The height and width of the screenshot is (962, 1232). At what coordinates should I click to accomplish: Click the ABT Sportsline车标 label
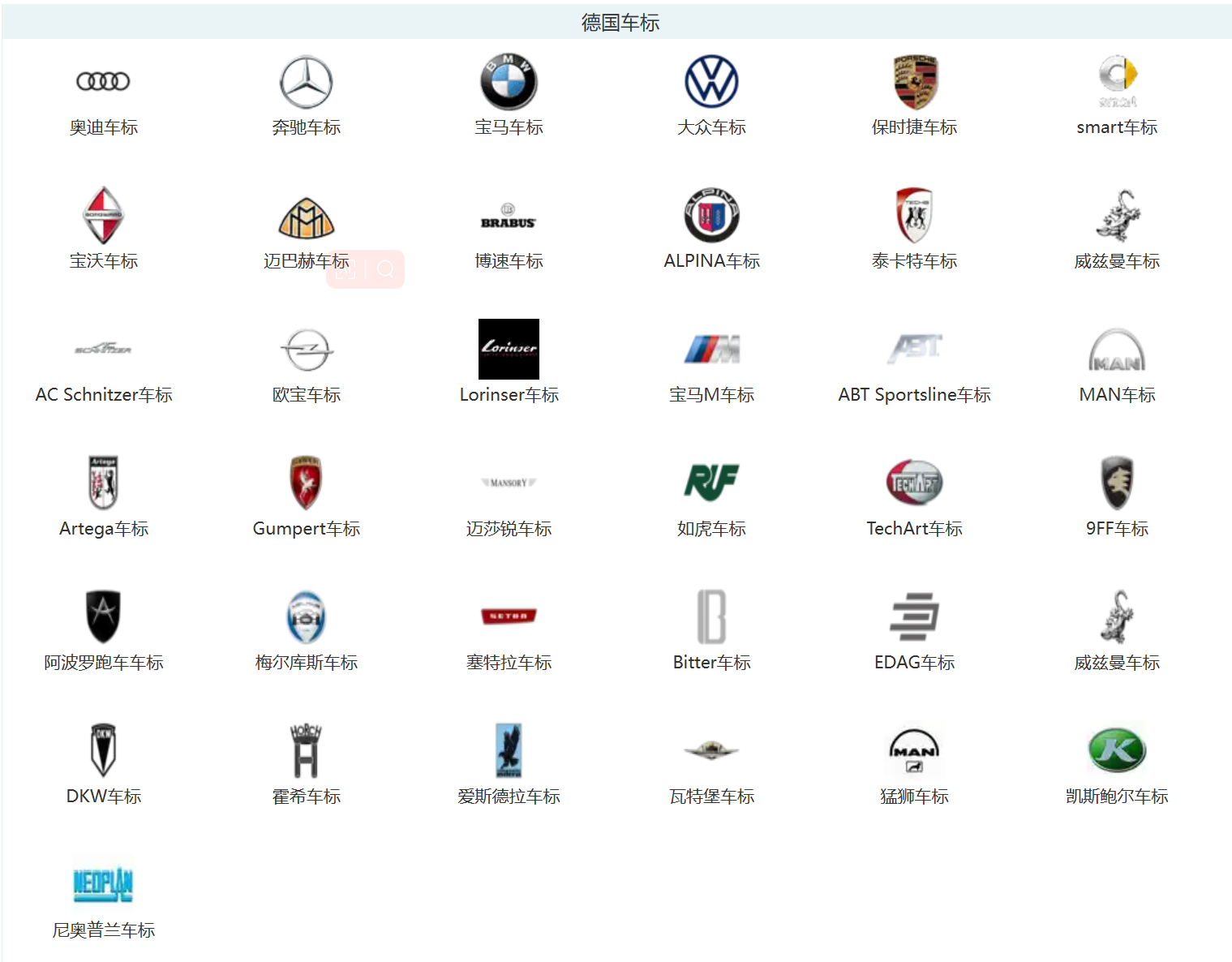(x=914, y=395)
